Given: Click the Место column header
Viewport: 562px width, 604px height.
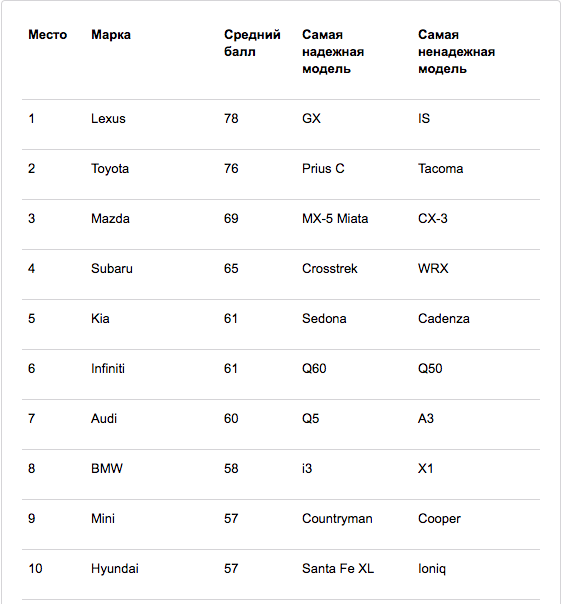Looking at the screenshot, I should (47, 35).
